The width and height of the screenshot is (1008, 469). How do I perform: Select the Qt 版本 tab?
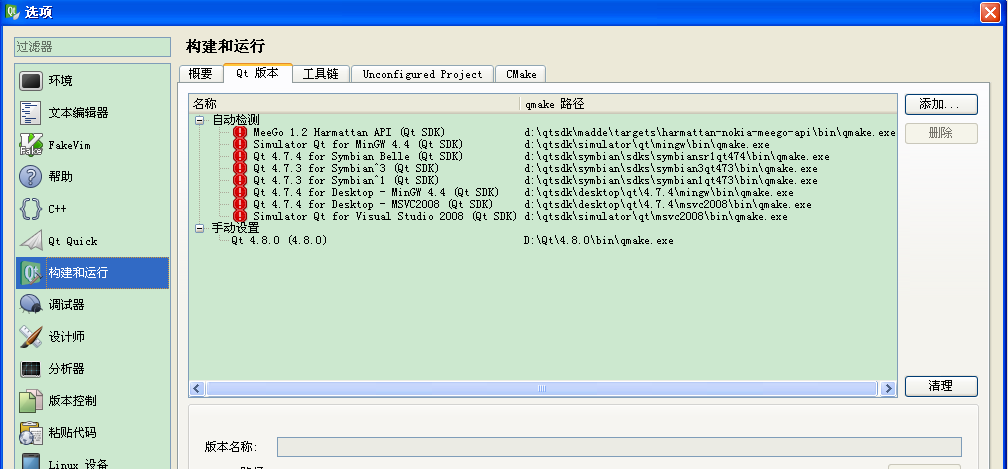pyautogui.click(x=258, y=73)
